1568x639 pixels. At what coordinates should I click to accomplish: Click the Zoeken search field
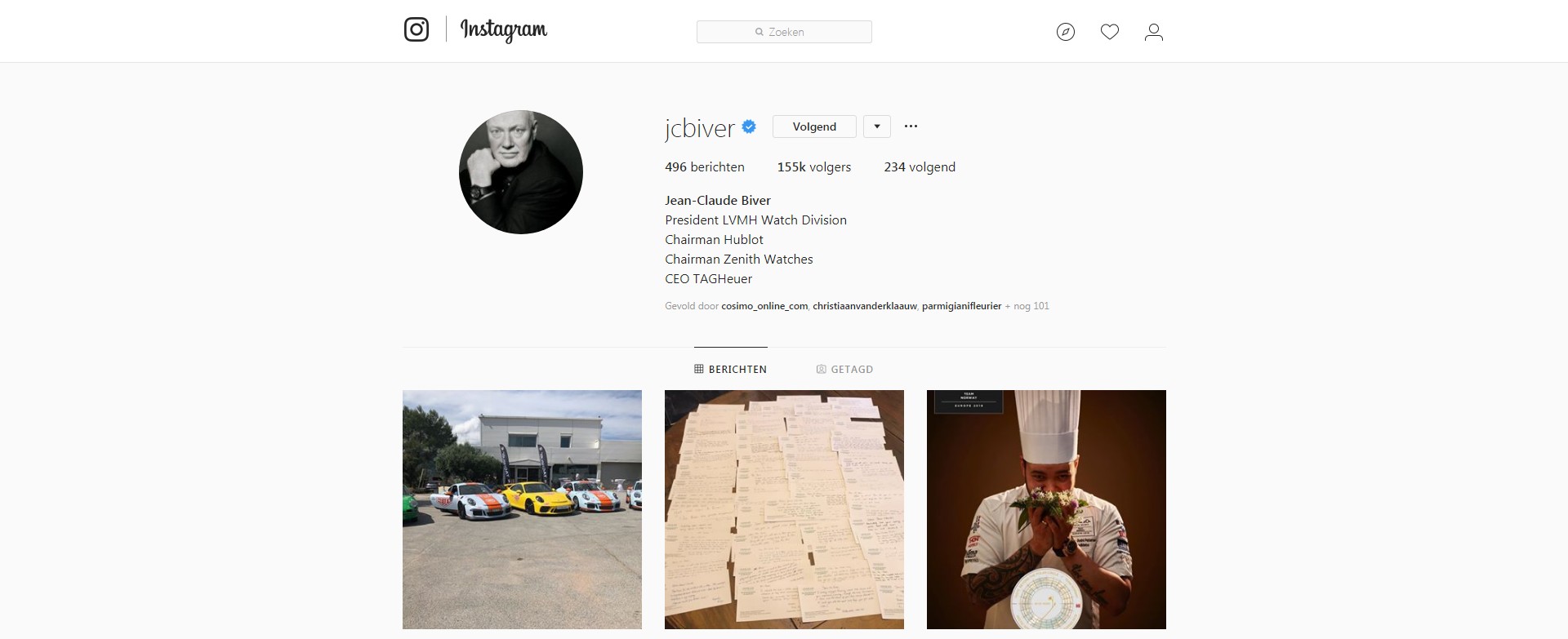(784, 32)
